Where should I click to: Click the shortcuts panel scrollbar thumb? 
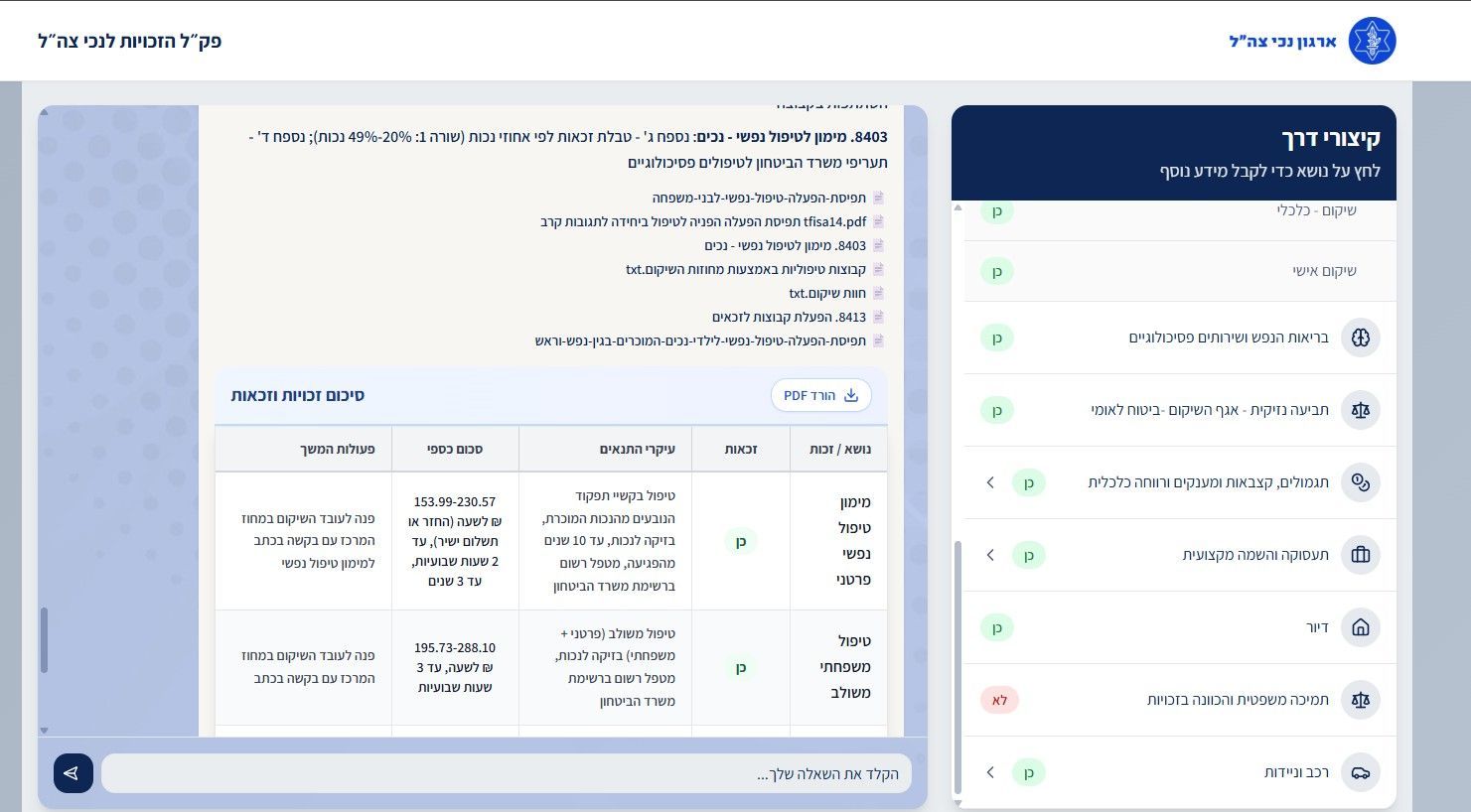tap(957, 667)
